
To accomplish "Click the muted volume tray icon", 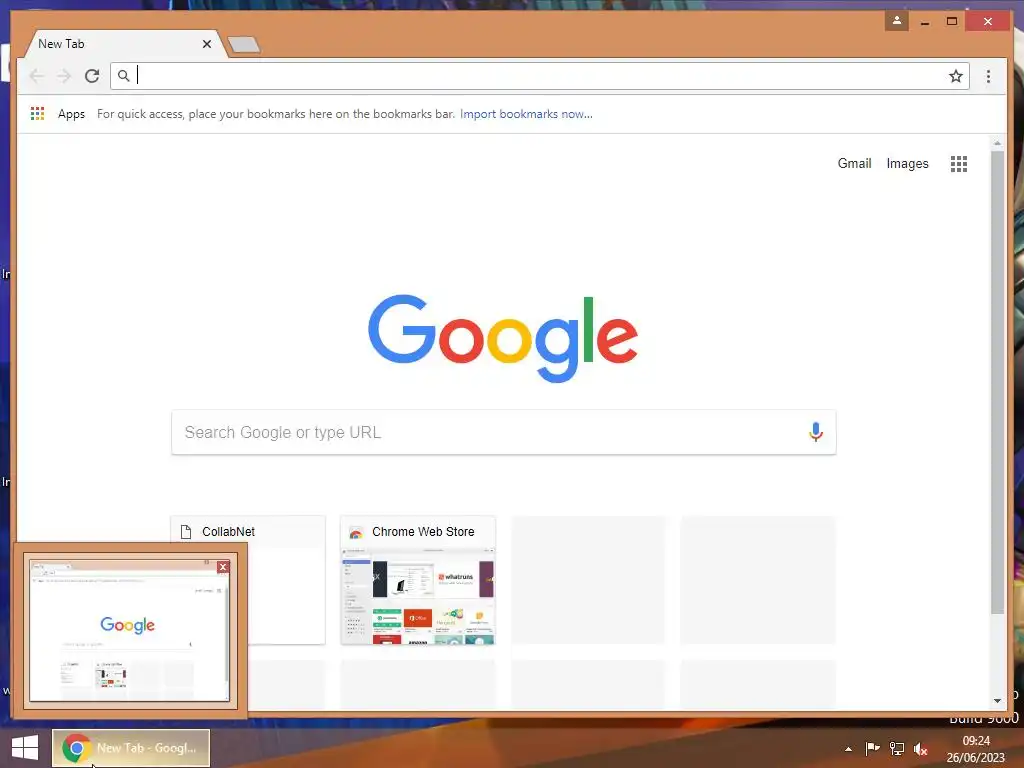I will (x=921, y=749).
